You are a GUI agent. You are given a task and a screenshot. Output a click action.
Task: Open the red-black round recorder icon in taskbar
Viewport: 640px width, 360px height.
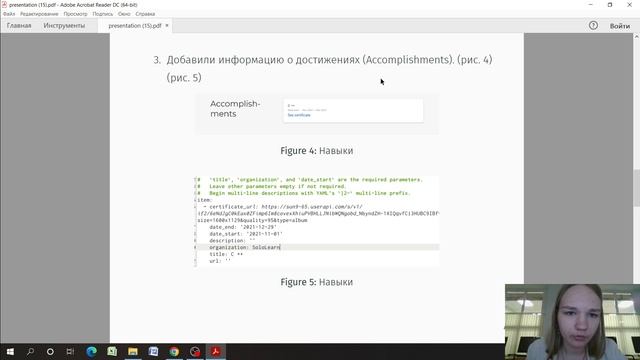195,351
